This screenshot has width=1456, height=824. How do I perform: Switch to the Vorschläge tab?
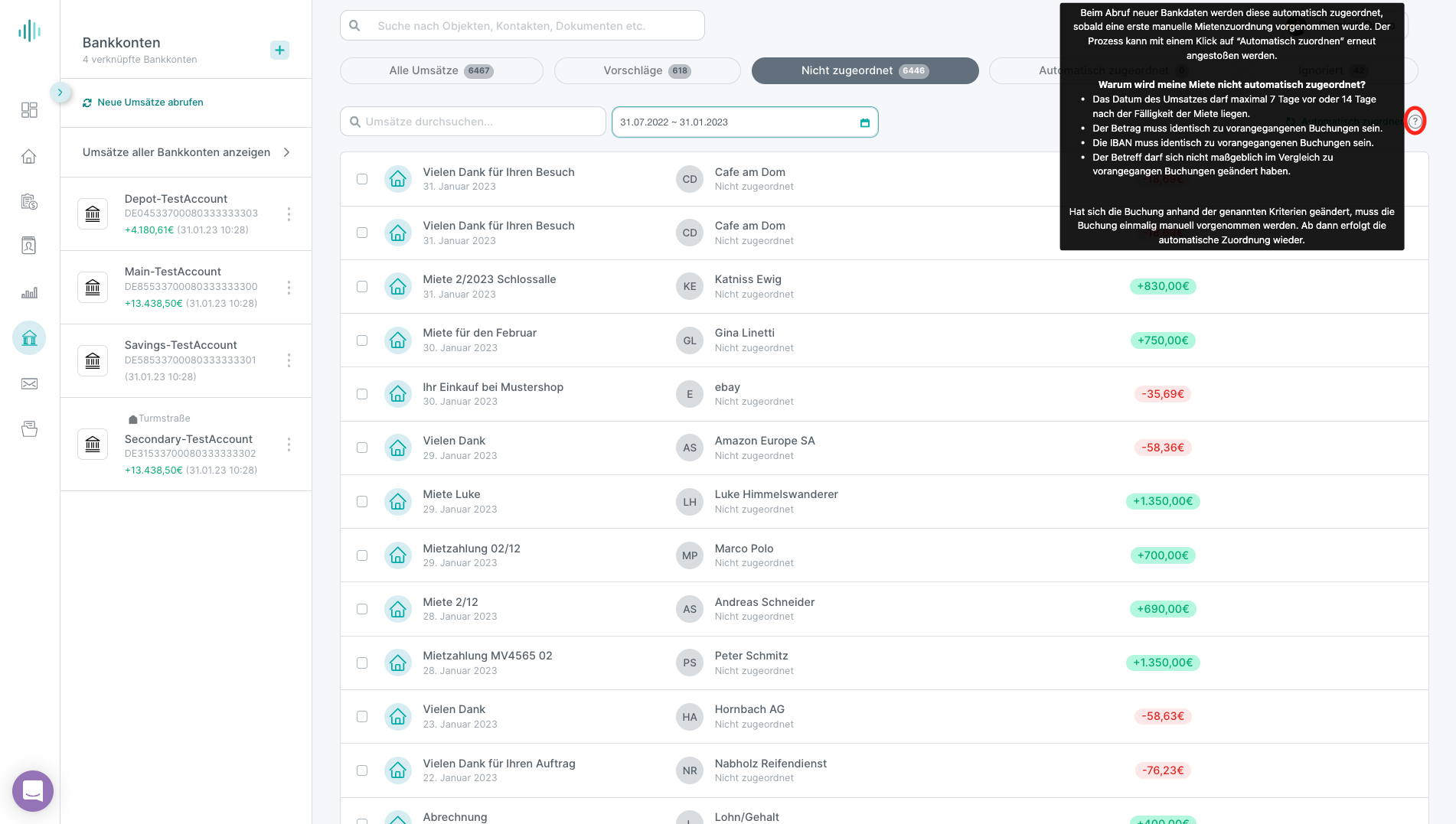(x=647, y=70)
